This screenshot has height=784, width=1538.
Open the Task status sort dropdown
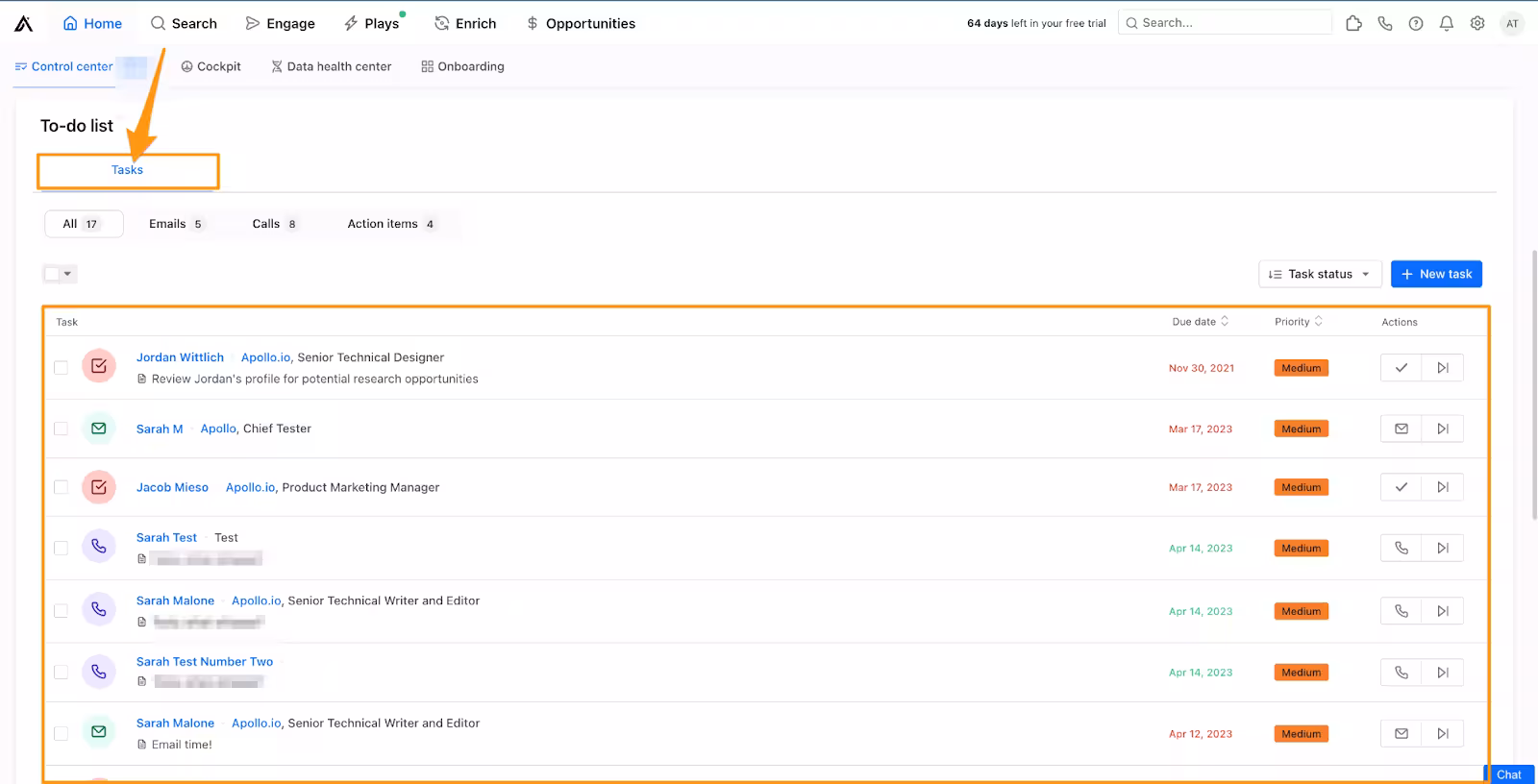1319,275
